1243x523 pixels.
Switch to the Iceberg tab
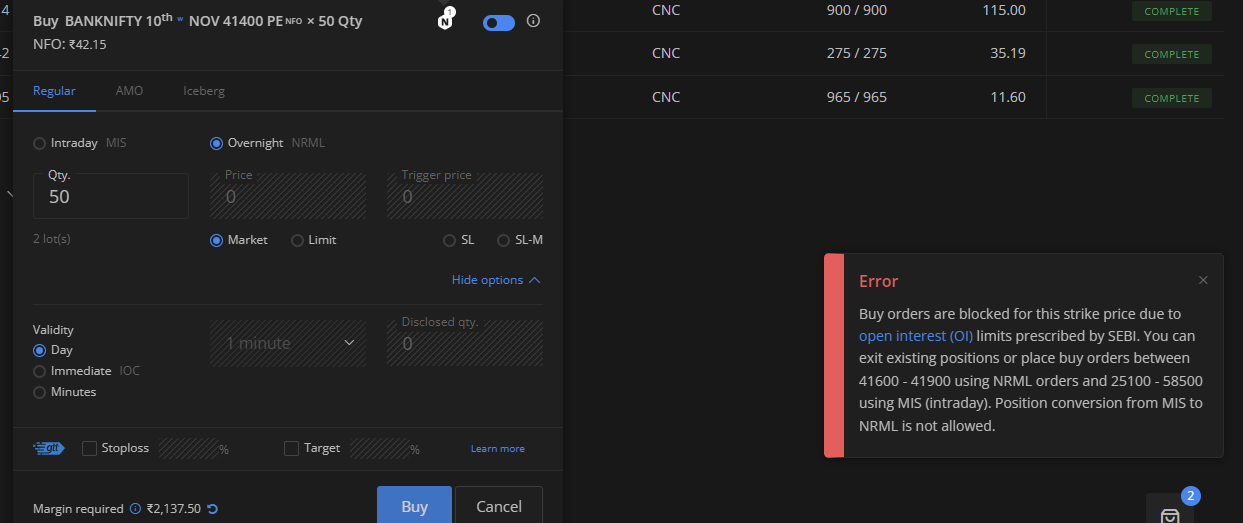pyautogui.click(x=204, y=91)
